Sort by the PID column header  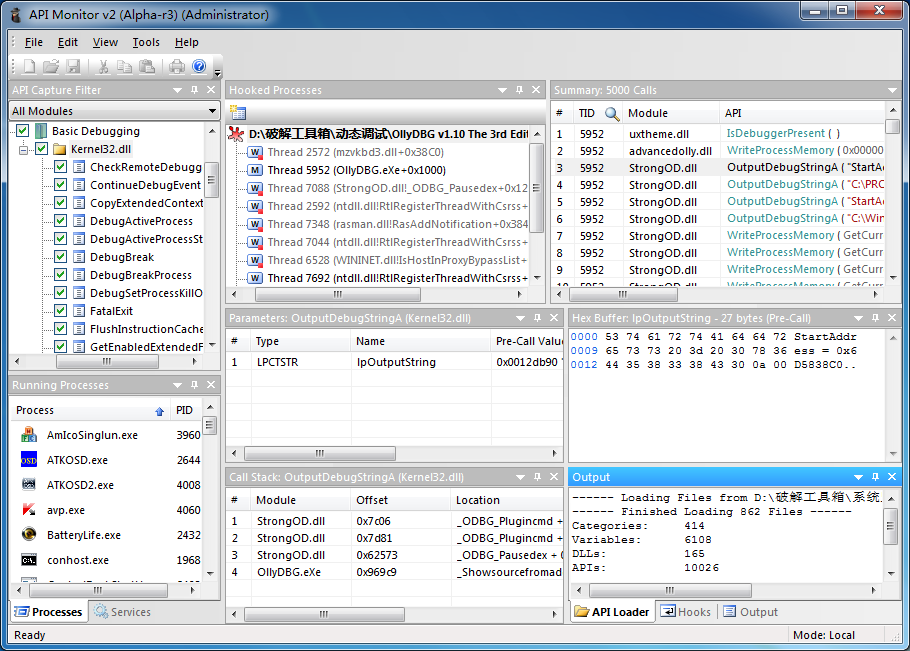(185, 410)
